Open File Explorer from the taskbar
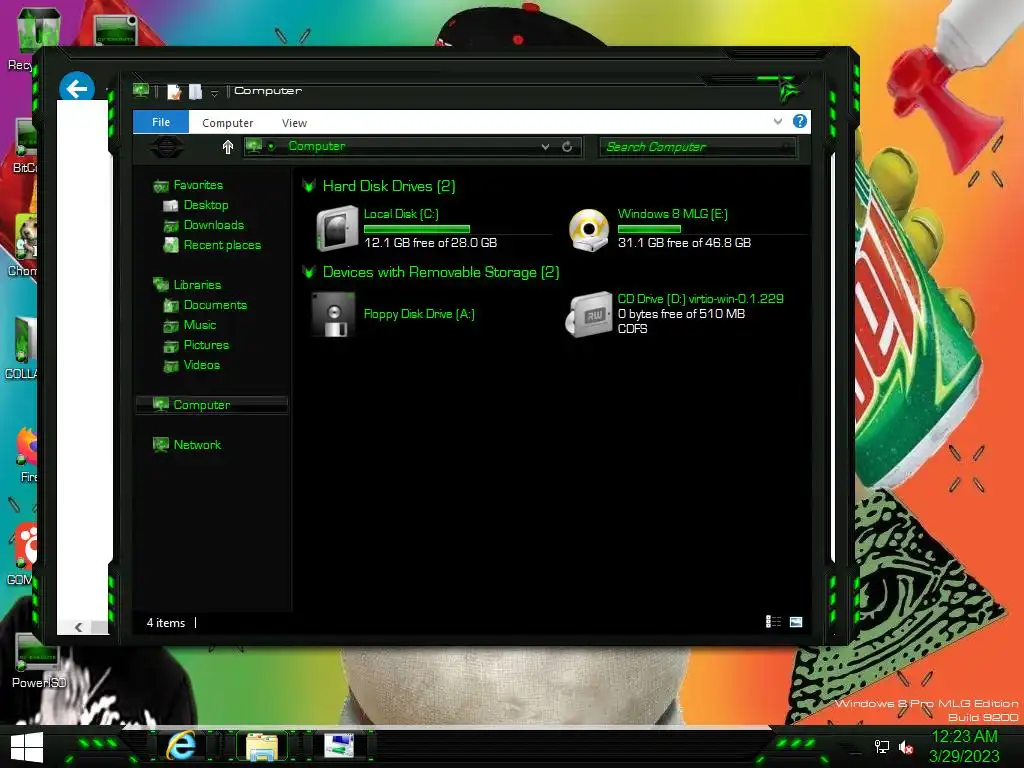 262,746
